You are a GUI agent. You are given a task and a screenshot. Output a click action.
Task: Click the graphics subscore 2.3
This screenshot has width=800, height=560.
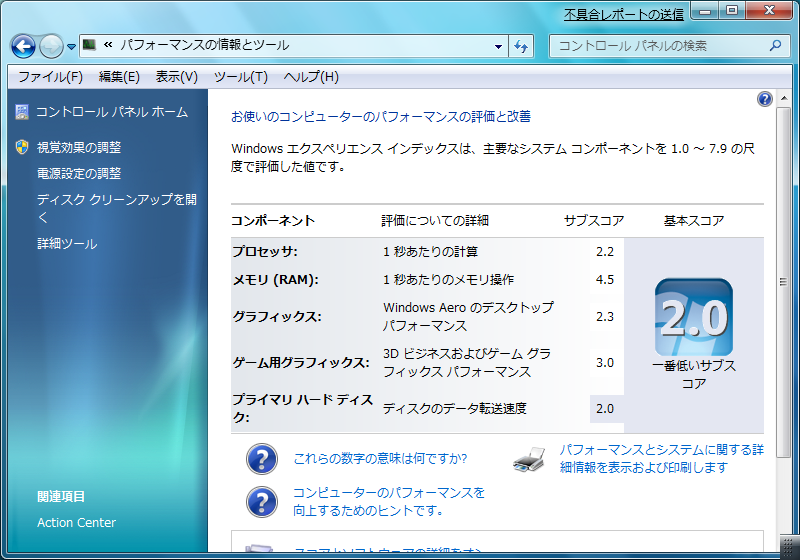(x=605, y=317)
